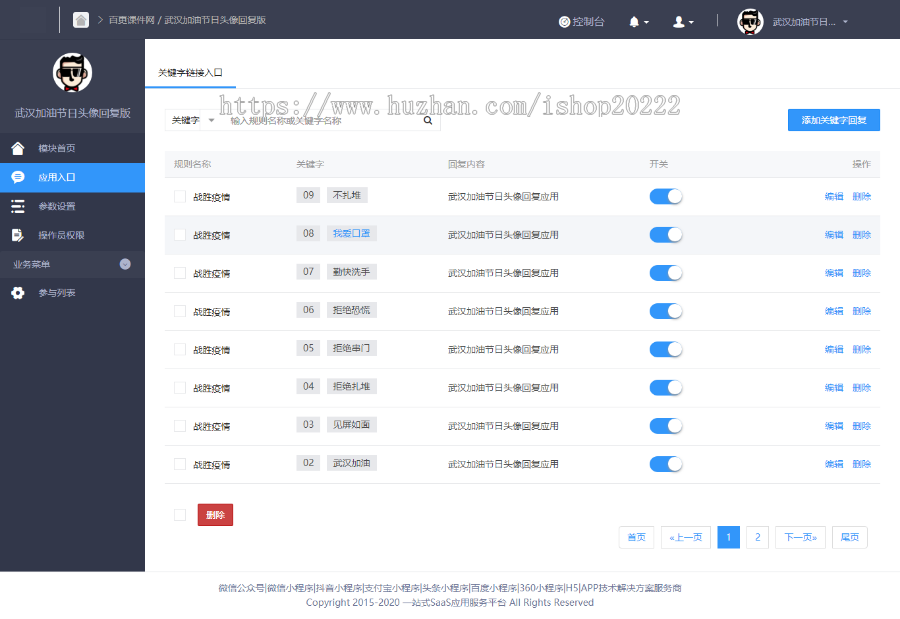Image resolution: width=900 pixels, height=619 pixels.
Task: Check the box for row 08
Action: (180, 235)
